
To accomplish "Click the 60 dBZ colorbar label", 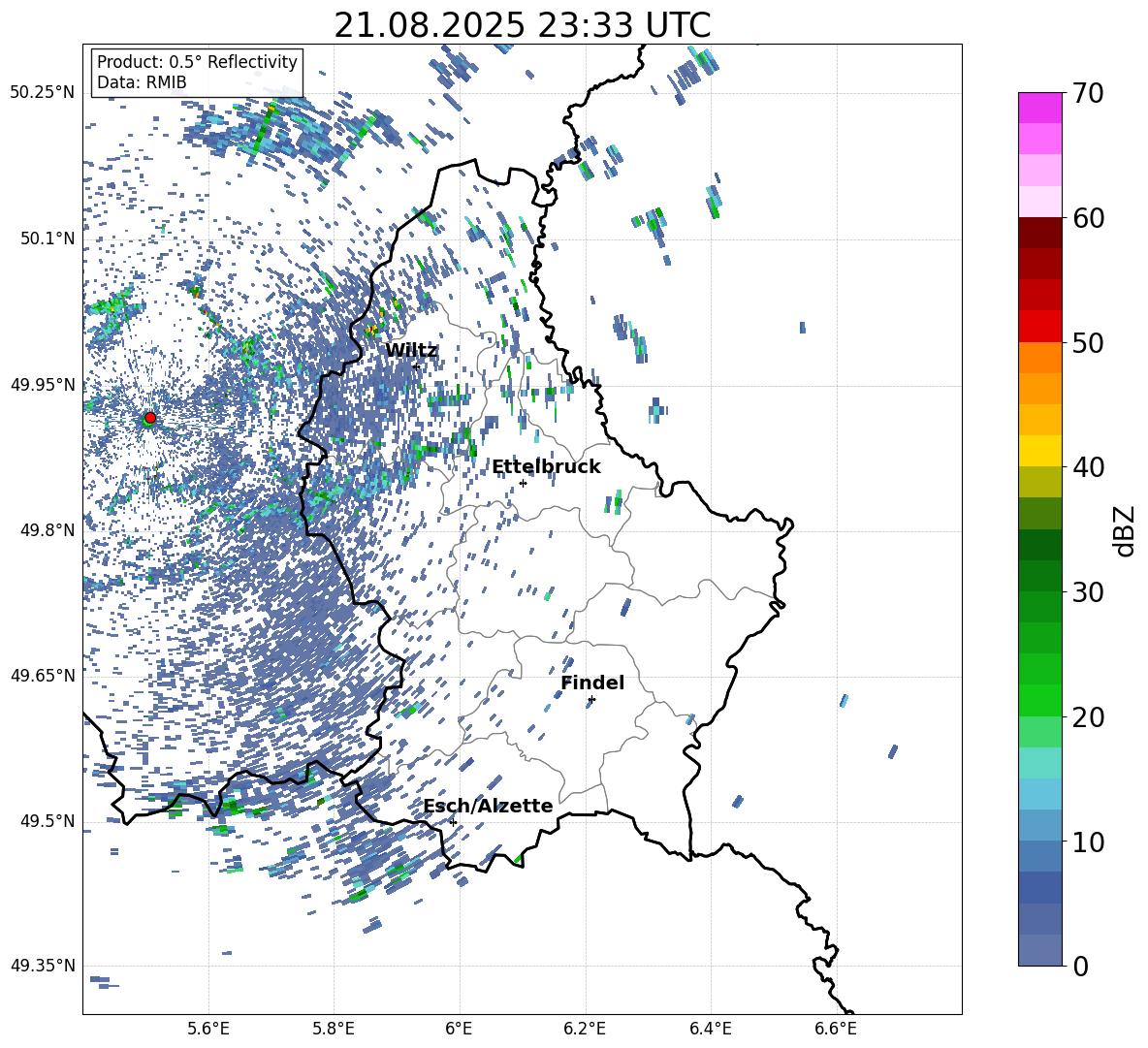I will click(1087, 218).
